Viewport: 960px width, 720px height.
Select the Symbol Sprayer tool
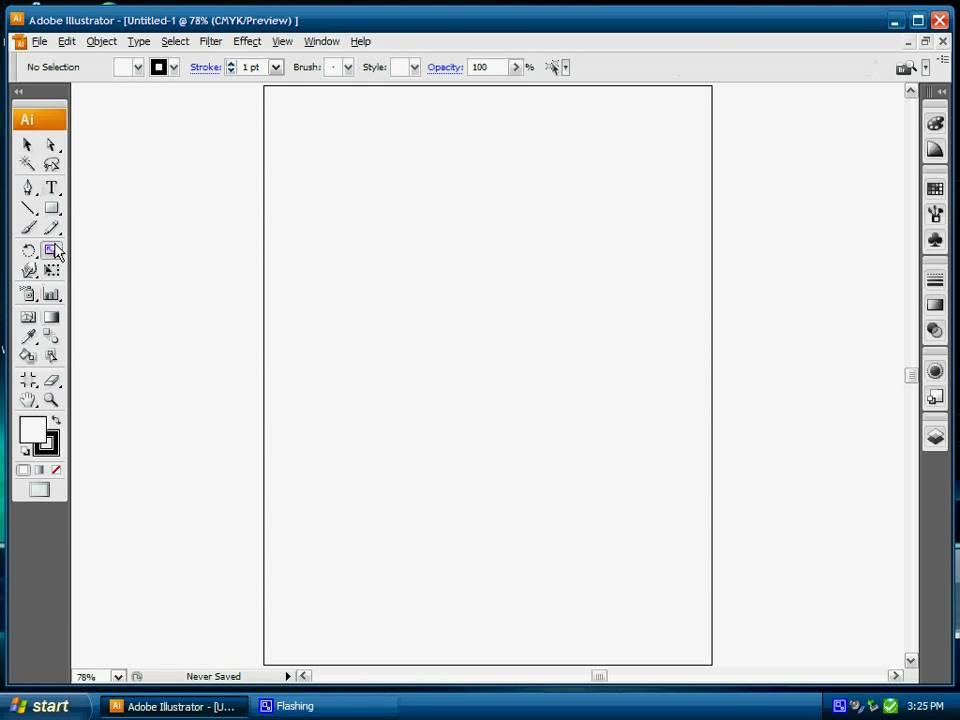pos(28,294)
